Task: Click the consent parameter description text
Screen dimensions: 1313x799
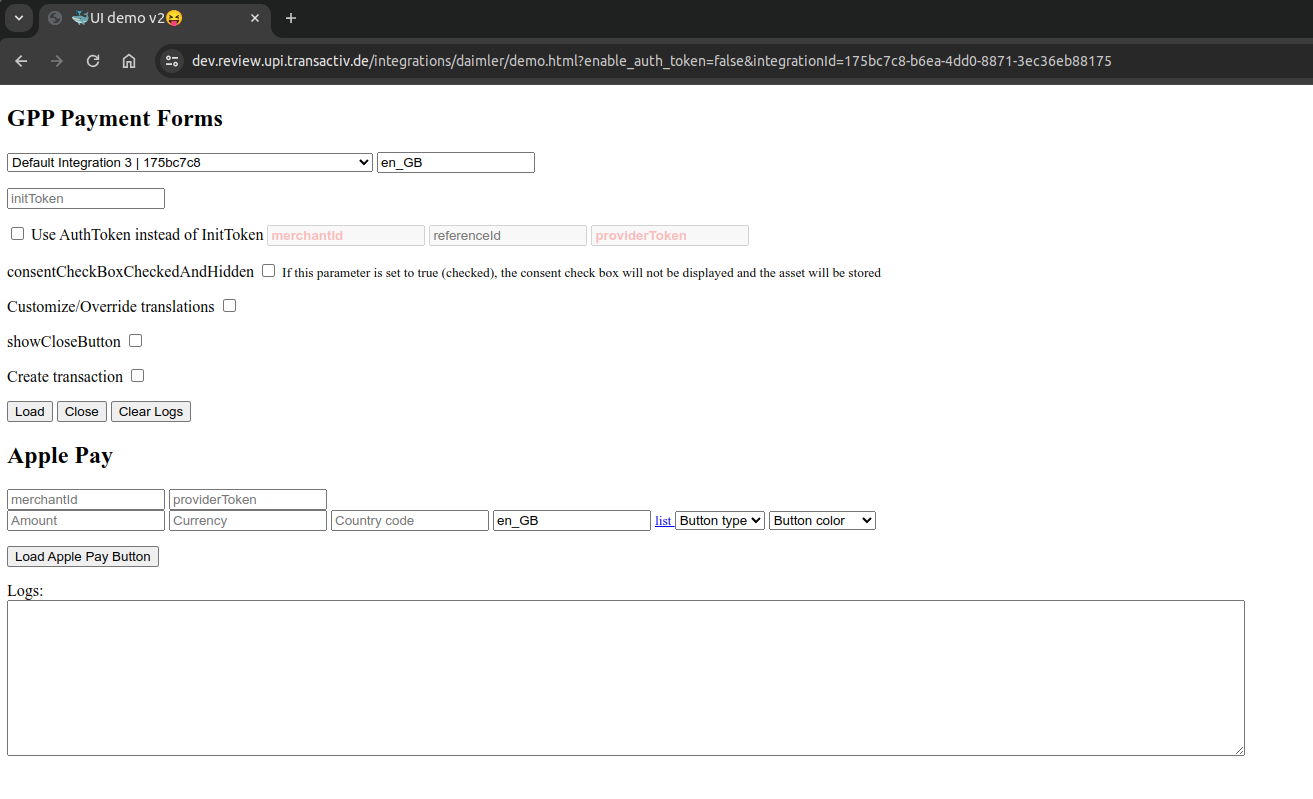Action: (x=581, y=273)
